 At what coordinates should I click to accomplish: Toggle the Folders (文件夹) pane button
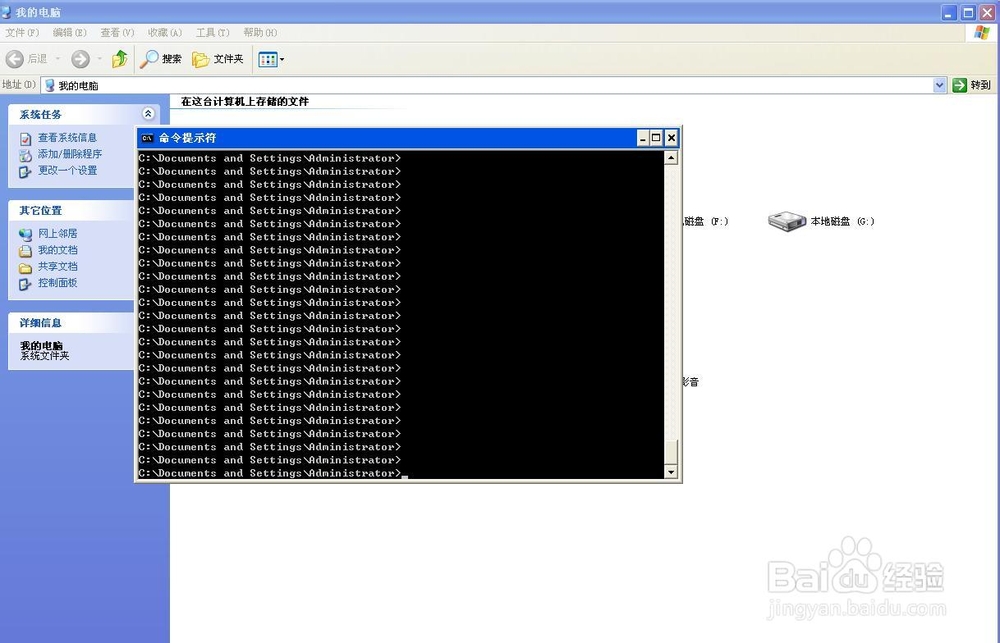coord(217,59)
